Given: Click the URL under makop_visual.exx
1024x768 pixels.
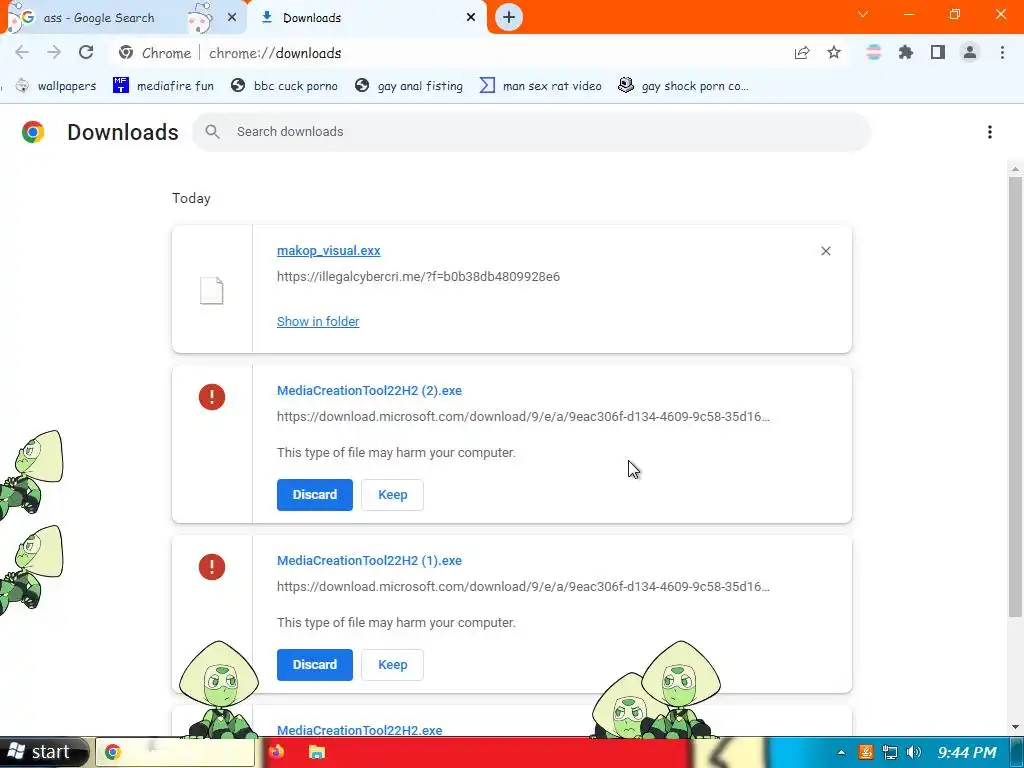Looking at the screenshot, I should (418, 277).
